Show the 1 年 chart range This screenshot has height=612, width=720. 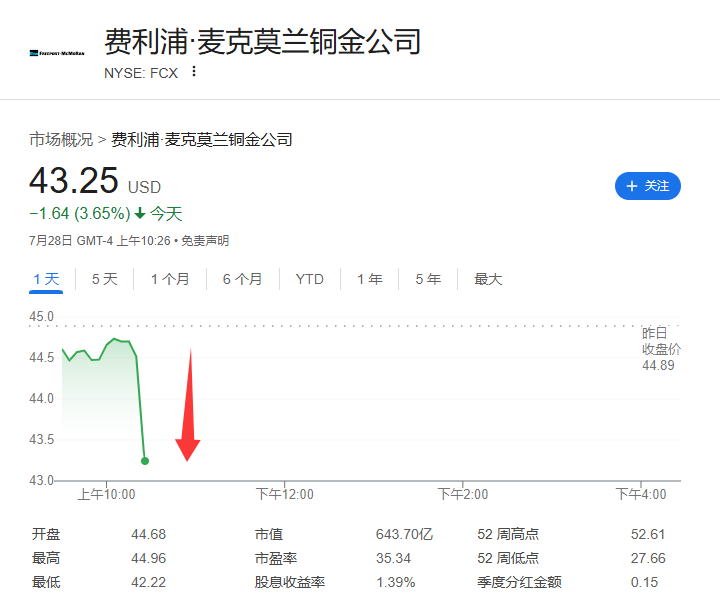370,279
